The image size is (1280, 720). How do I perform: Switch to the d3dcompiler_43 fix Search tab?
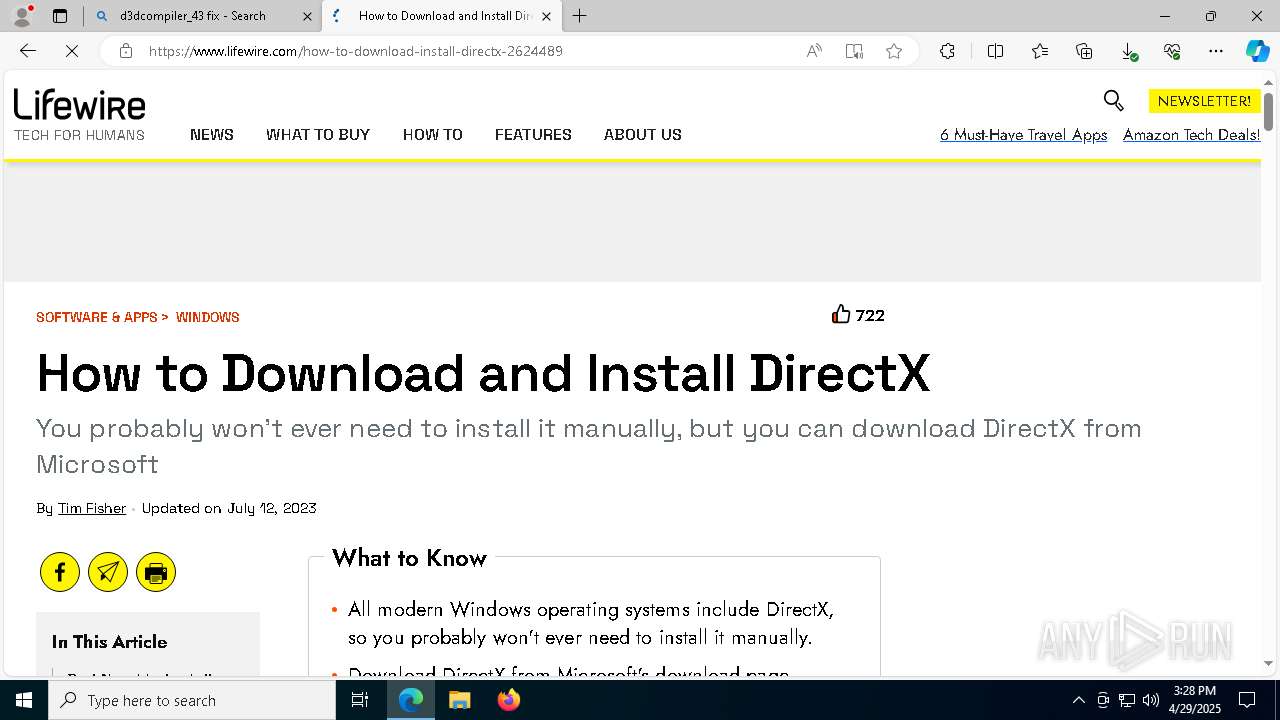[x=202, y=16]
